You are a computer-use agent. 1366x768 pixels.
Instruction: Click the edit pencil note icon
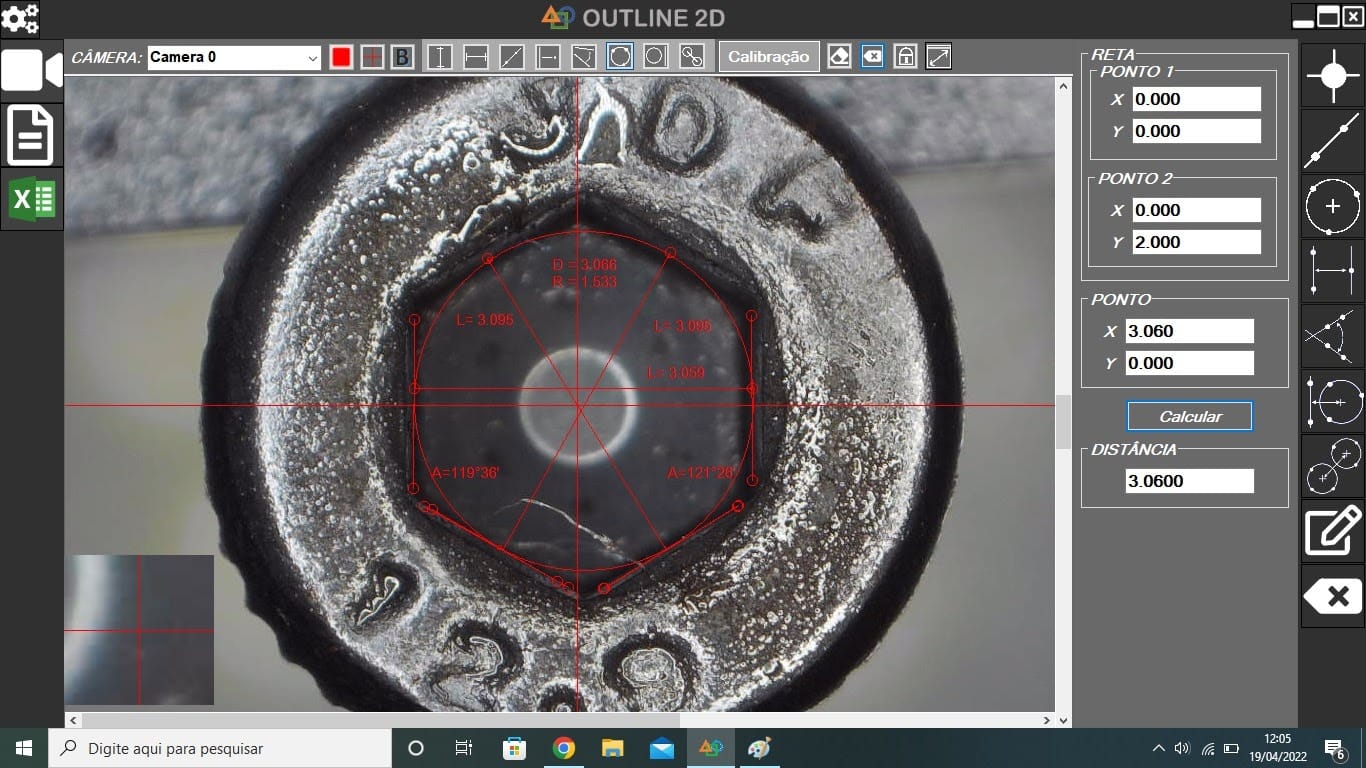1333,531
